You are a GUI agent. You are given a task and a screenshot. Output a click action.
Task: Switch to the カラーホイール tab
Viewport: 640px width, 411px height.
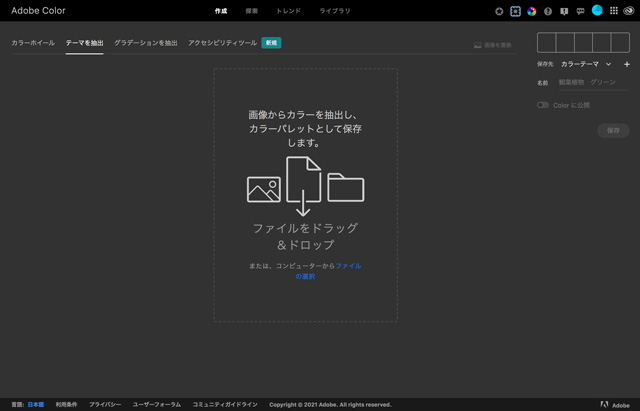[x=33, y=43]
